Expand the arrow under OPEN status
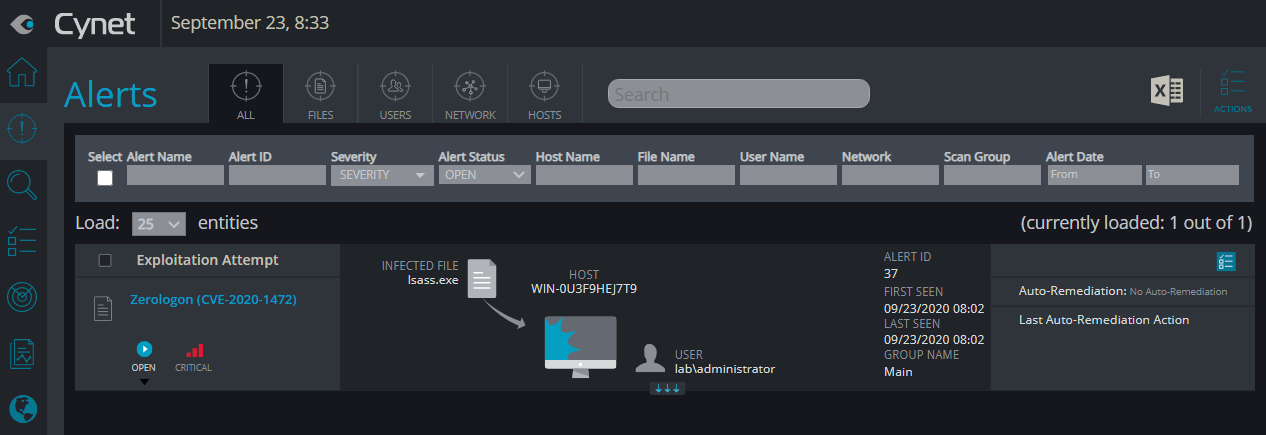This screenshot has width=1266, height=435. point(144,382)
